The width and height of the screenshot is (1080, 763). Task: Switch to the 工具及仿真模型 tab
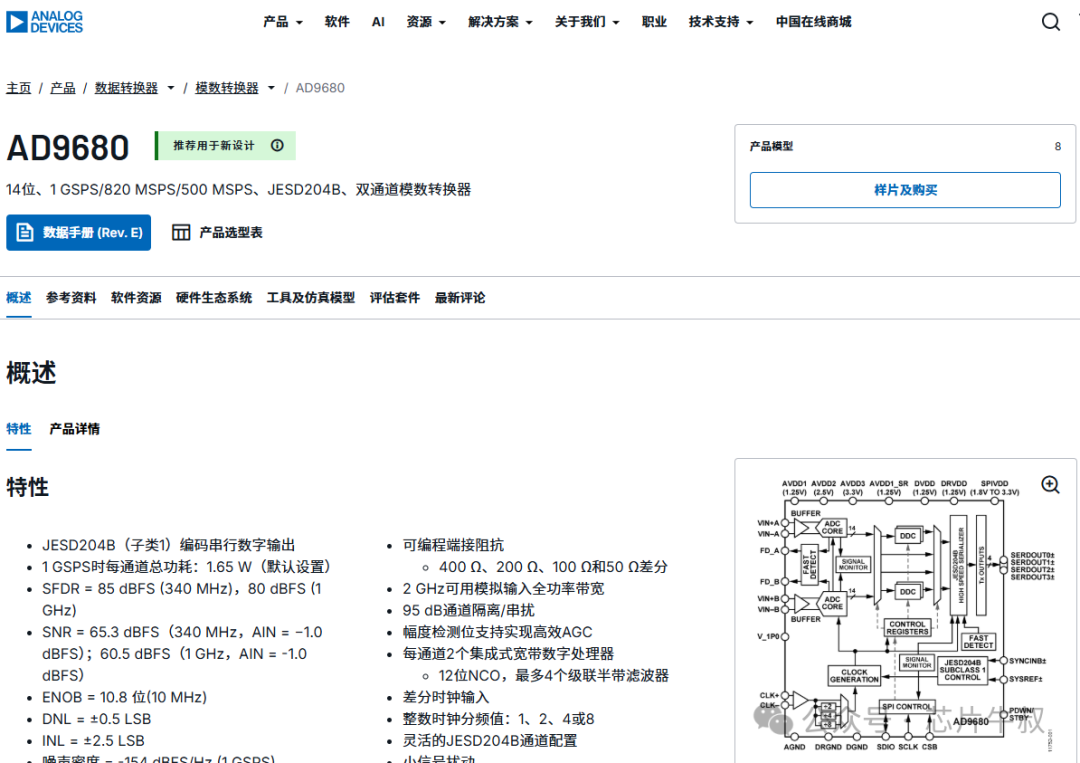[x=311, y=297]
